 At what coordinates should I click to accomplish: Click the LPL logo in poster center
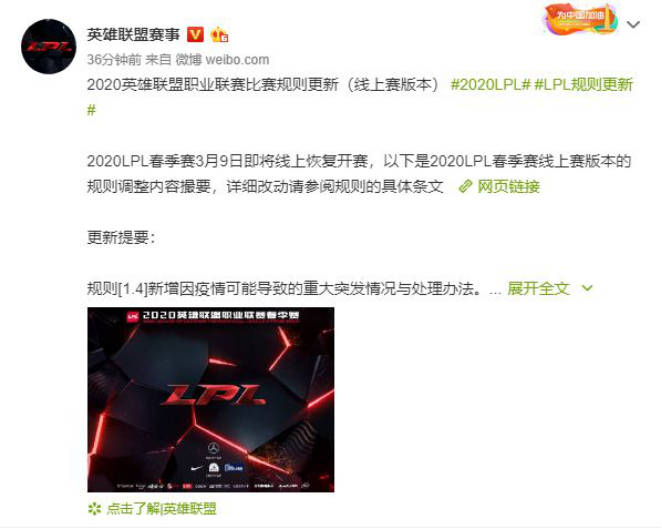click(x=213, y=395)
